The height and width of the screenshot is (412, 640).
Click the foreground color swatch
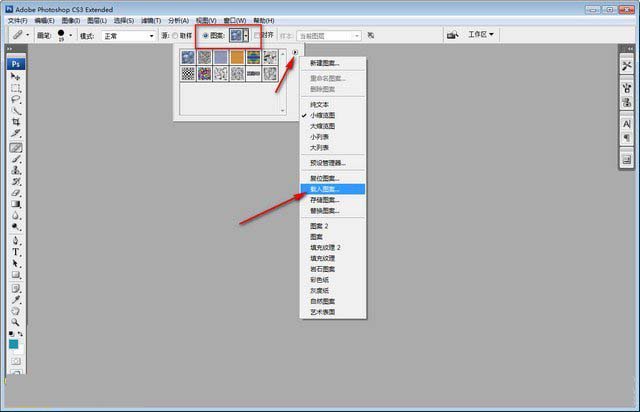coord(13,344)
